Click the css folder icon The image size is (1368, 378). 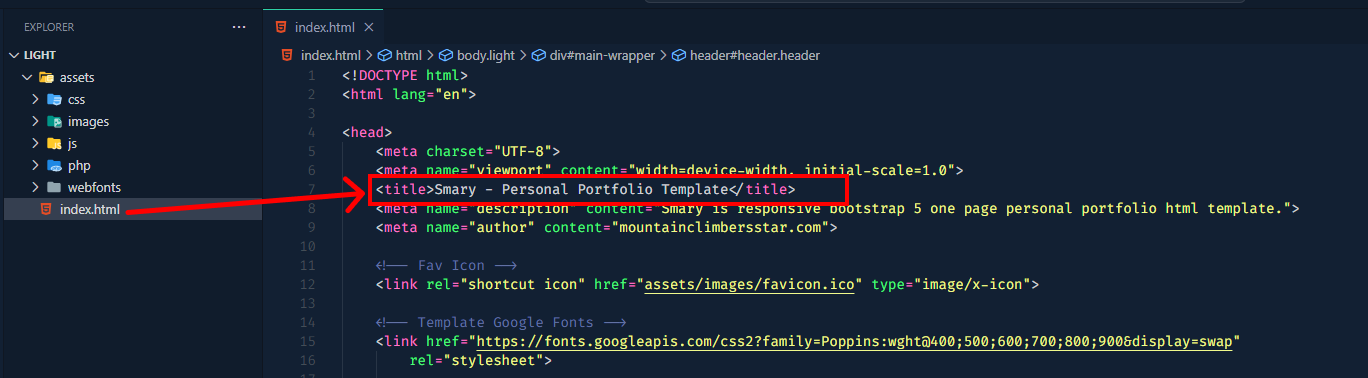pyautogui.click(x=54, y=99)
